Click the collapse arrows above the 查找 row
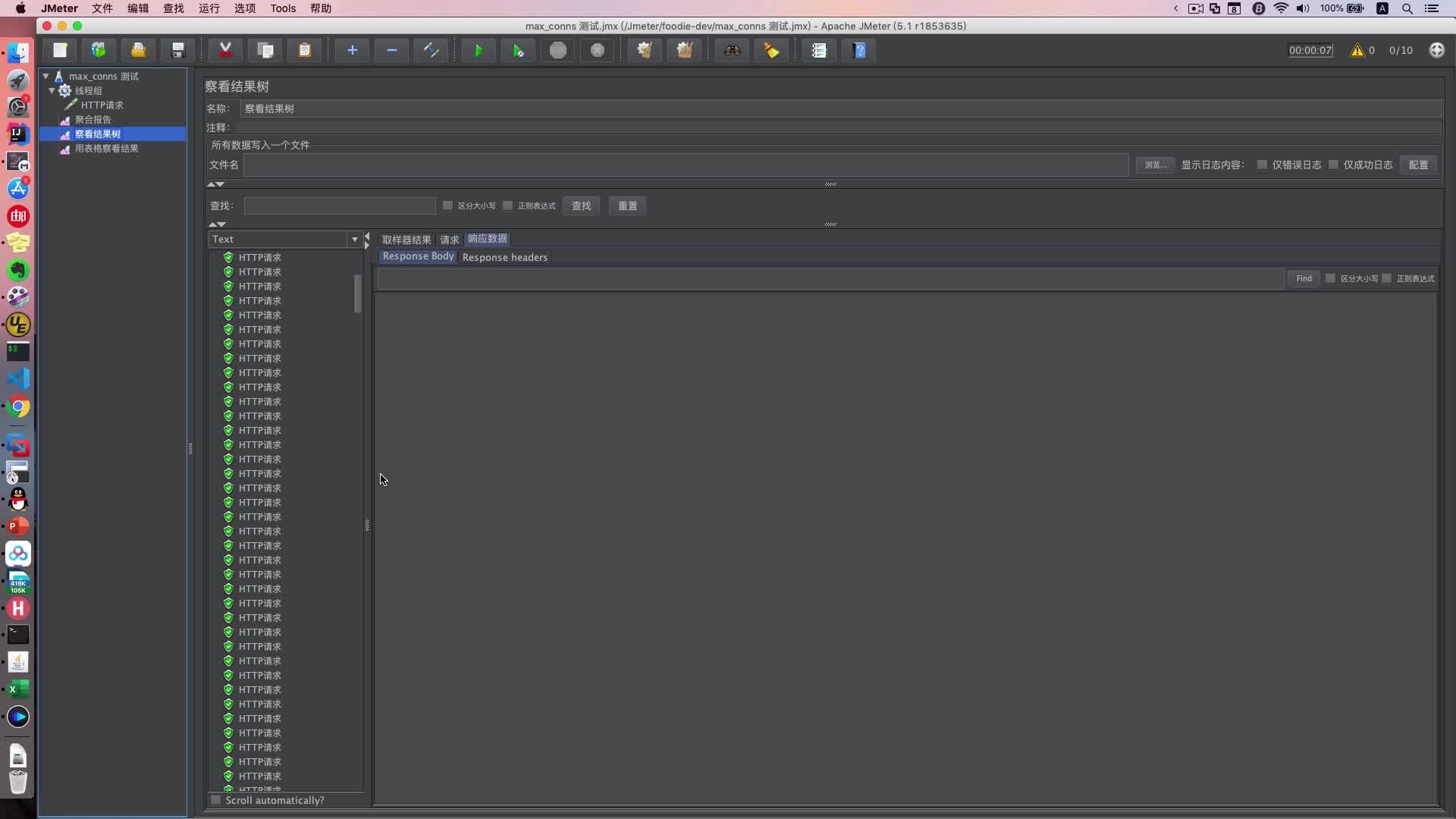 (x=216, y=184)
